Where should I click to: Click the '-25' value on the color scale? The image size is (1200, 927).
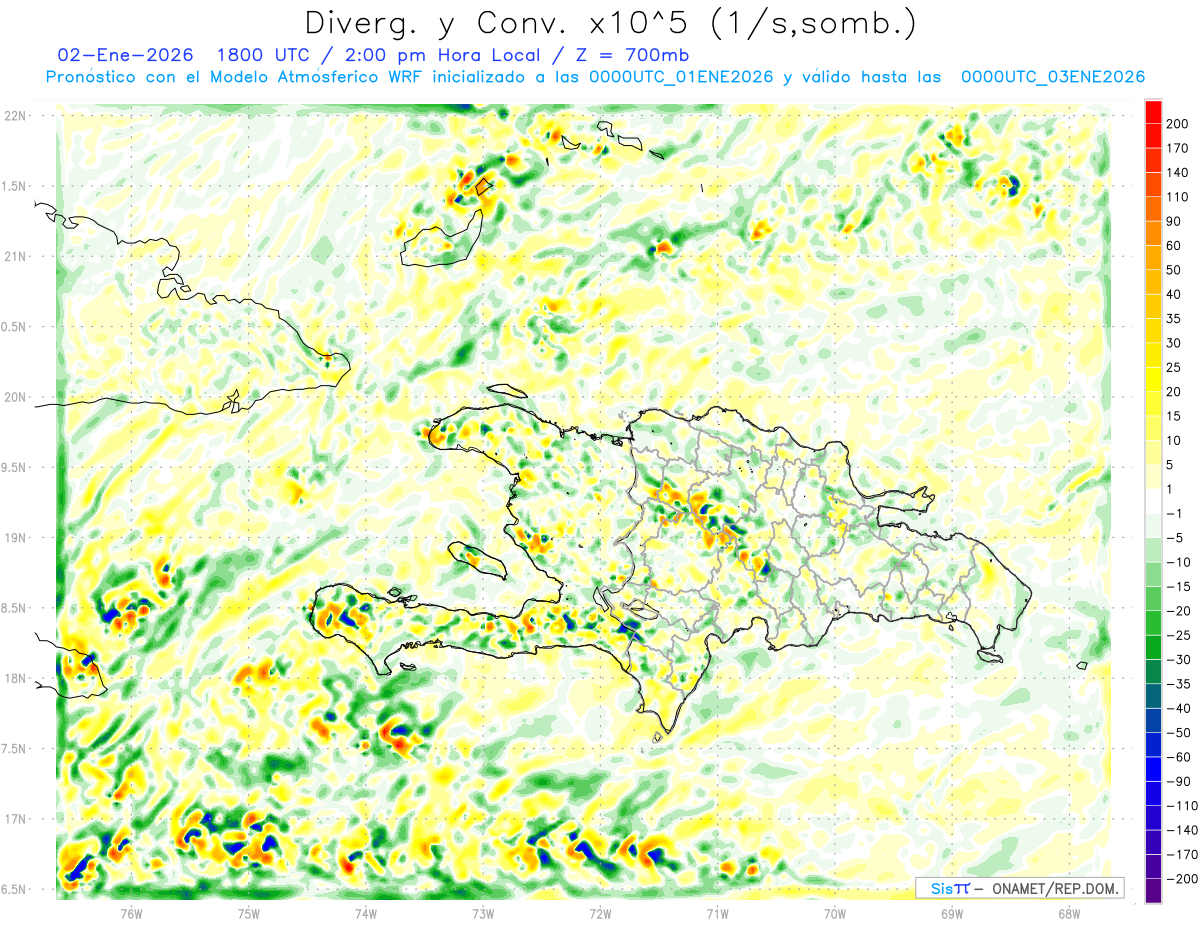(1179, 635)
